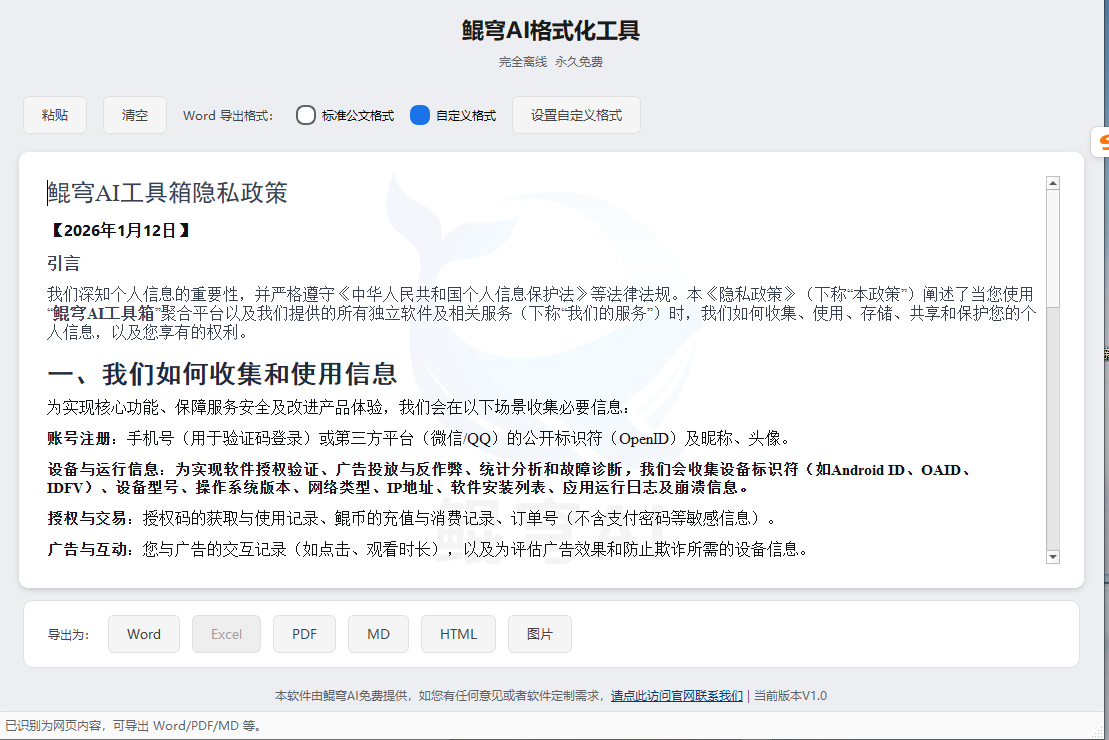Select the 自定义格式 radio option
This screenshot has height=740, width=1109.
[x=419, y=114]
